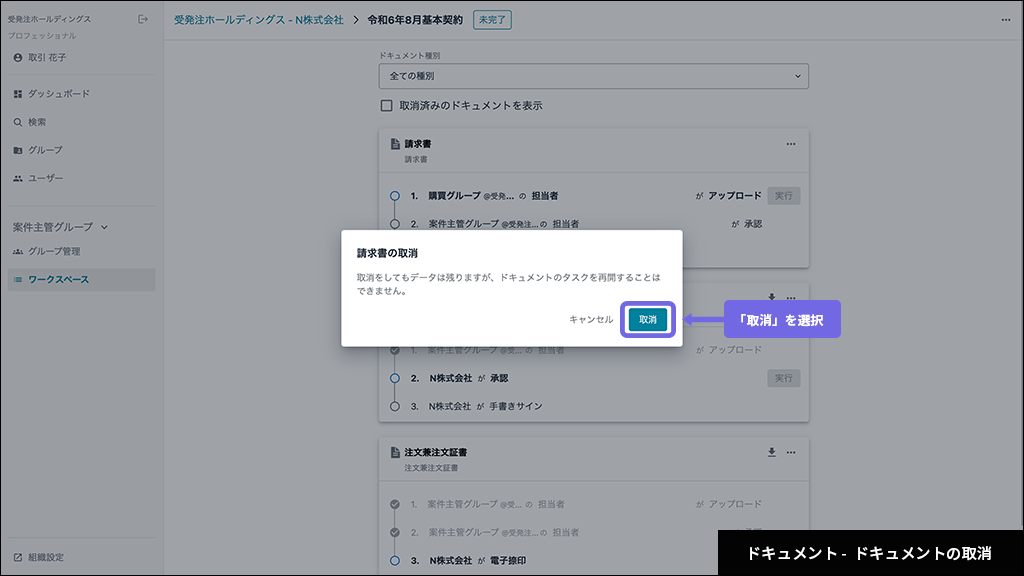The height and width of the screenshot is (576, 1024).
Task: Click the 組織設定 external link icon
Action: tap(18, 557)
